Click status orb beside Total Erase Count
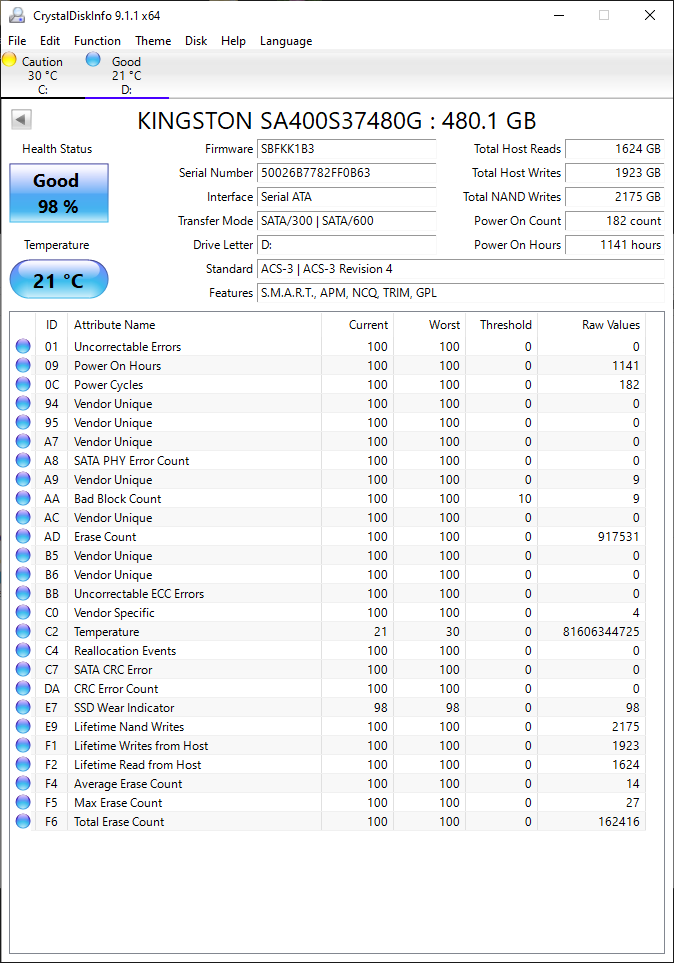The image size is (674, 963). 23,822
